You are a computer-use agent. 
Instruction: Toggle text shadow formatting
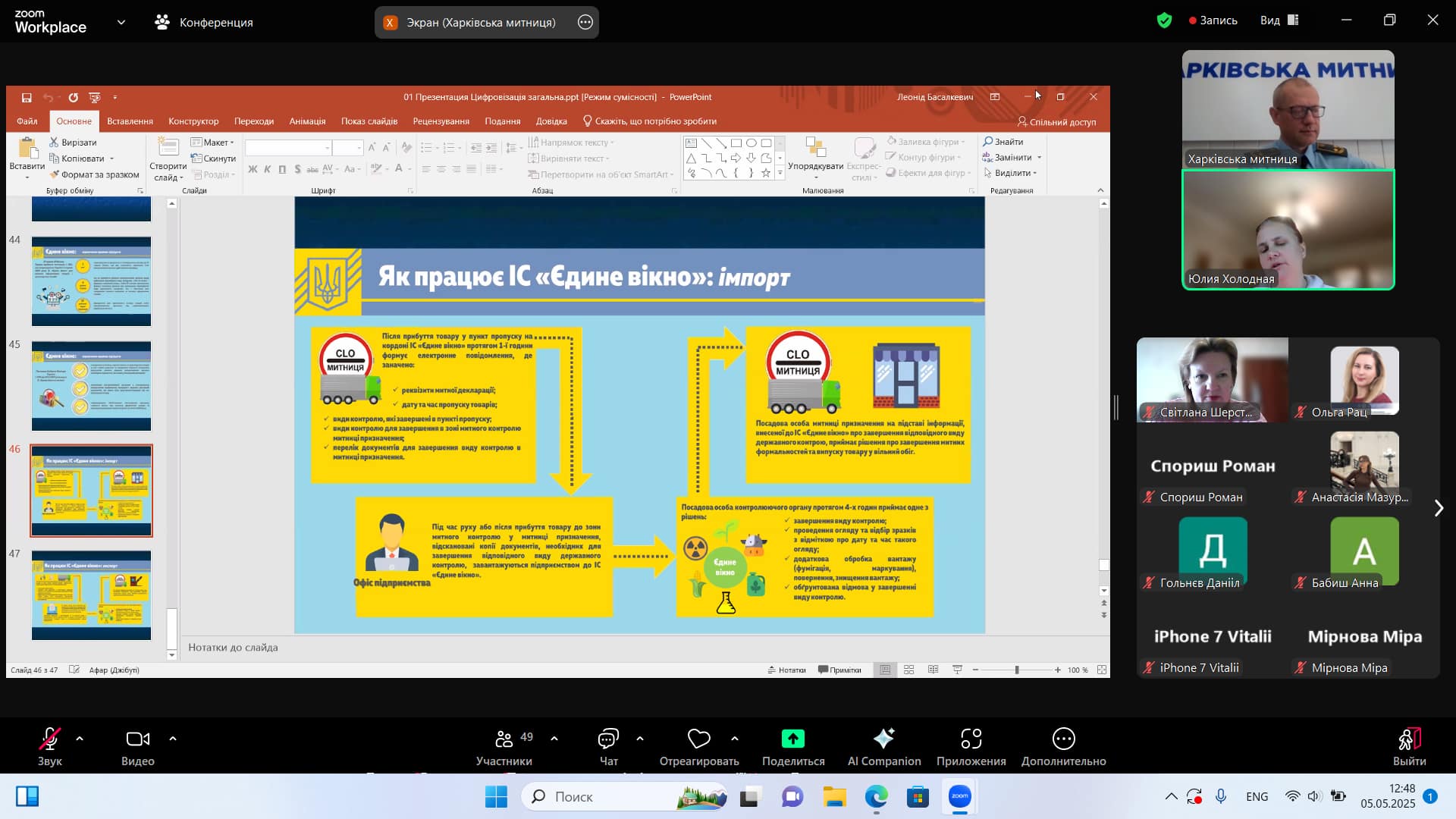[297, 169]
